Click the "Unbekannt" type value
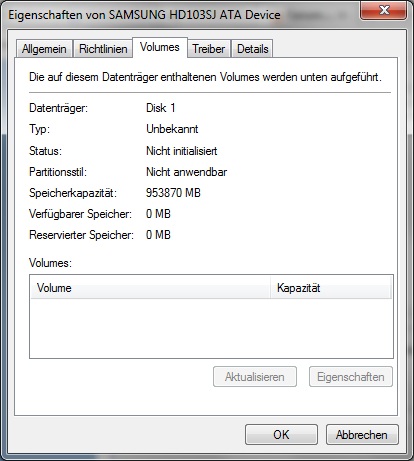 pyautogui.click(x=172, y=129)
